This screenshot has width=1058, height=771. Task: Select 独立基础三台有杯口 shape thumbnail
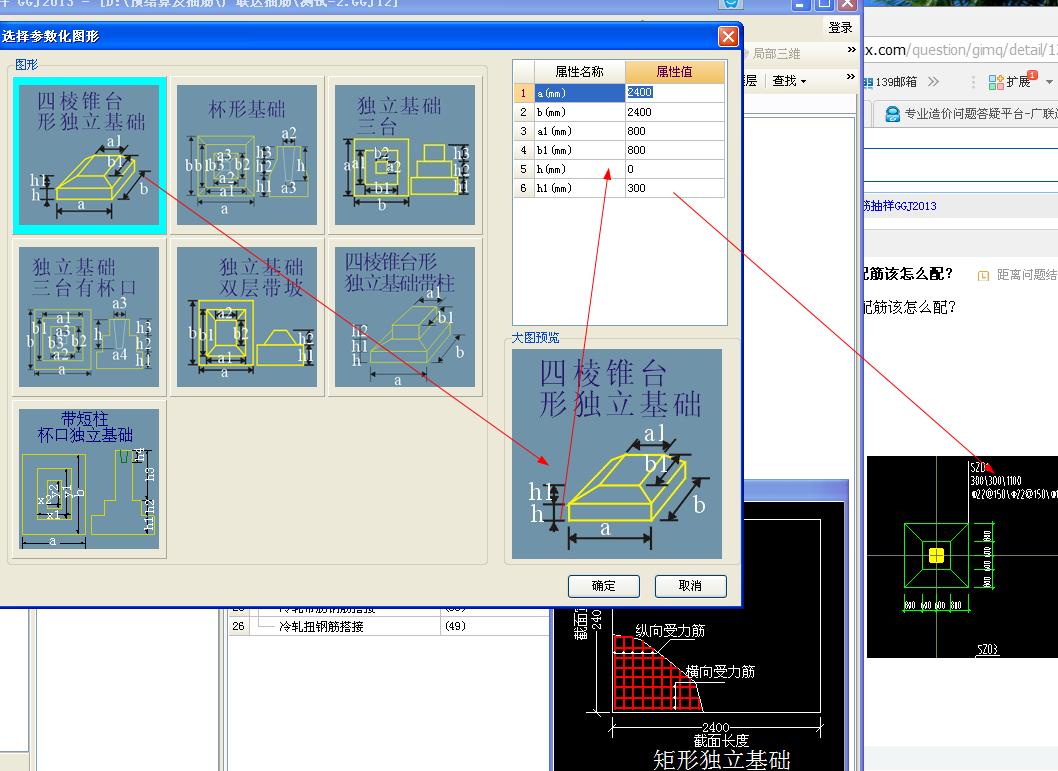tap(89, 316)
